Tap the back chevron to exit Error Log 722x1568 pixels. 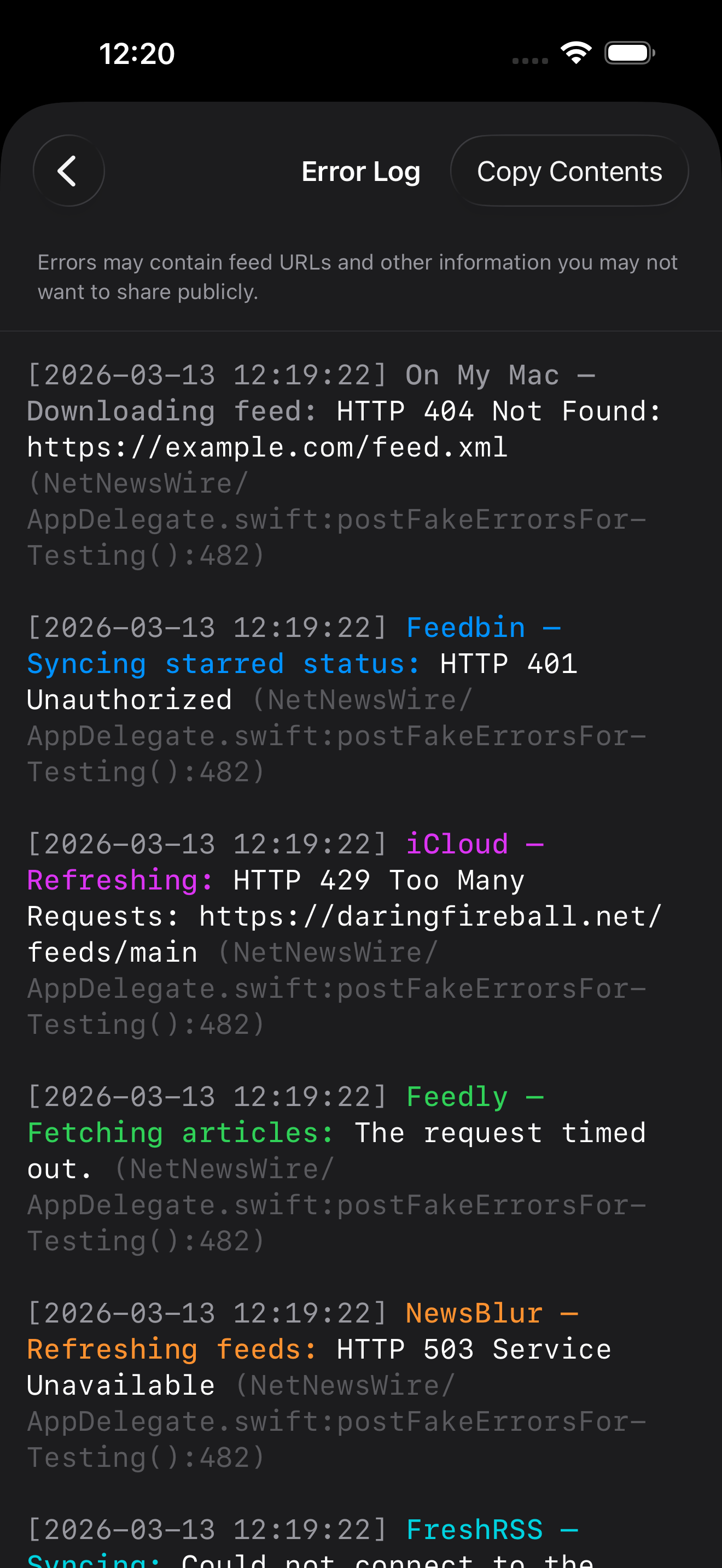pos(68,171)
